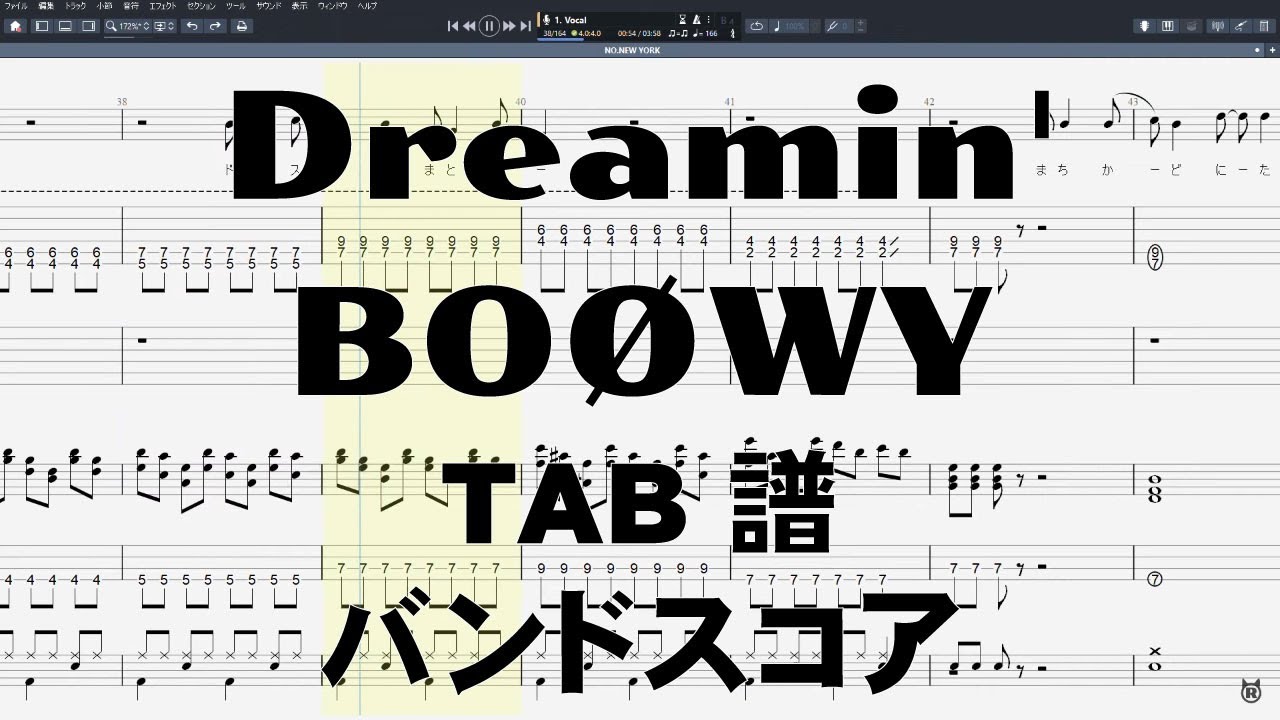Click the white dot on the tab bar
The image size is (1280, 720).
tap(1258, 49)
